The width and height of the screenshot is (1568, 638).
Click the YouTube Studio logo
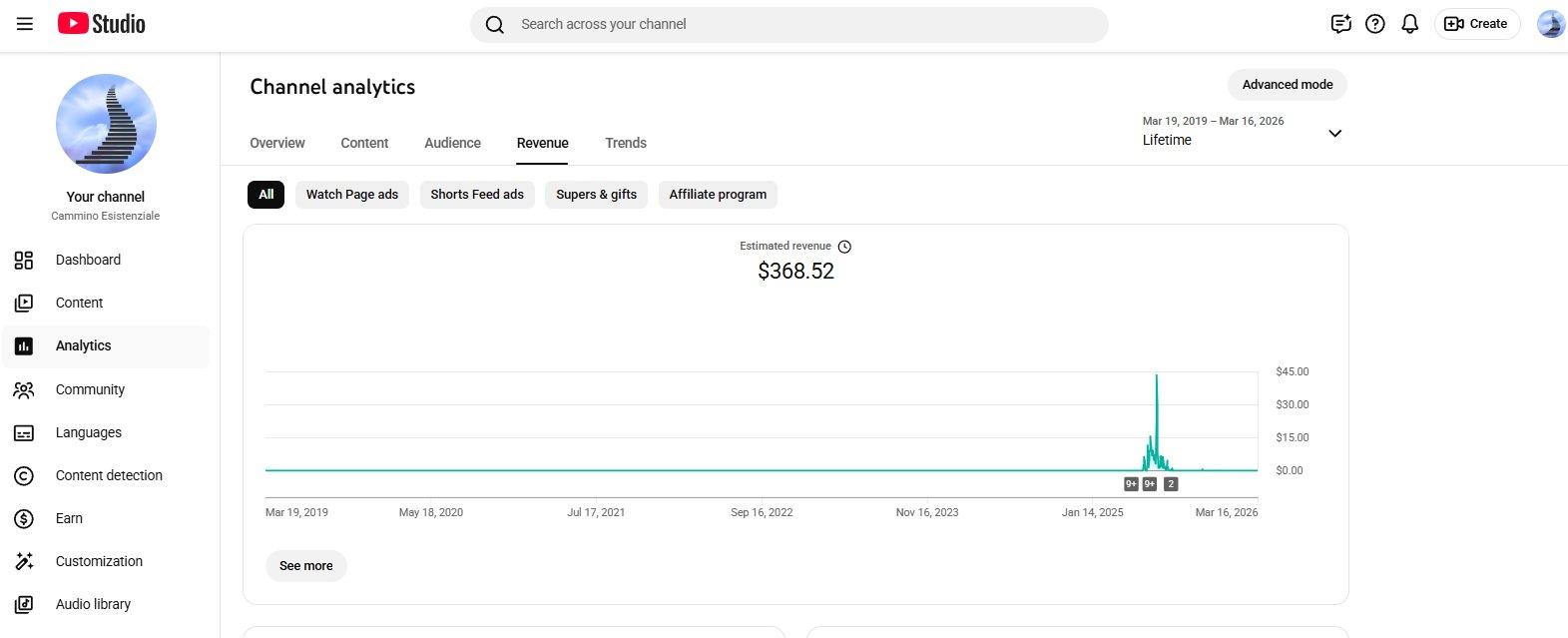(x=101, y=24)
